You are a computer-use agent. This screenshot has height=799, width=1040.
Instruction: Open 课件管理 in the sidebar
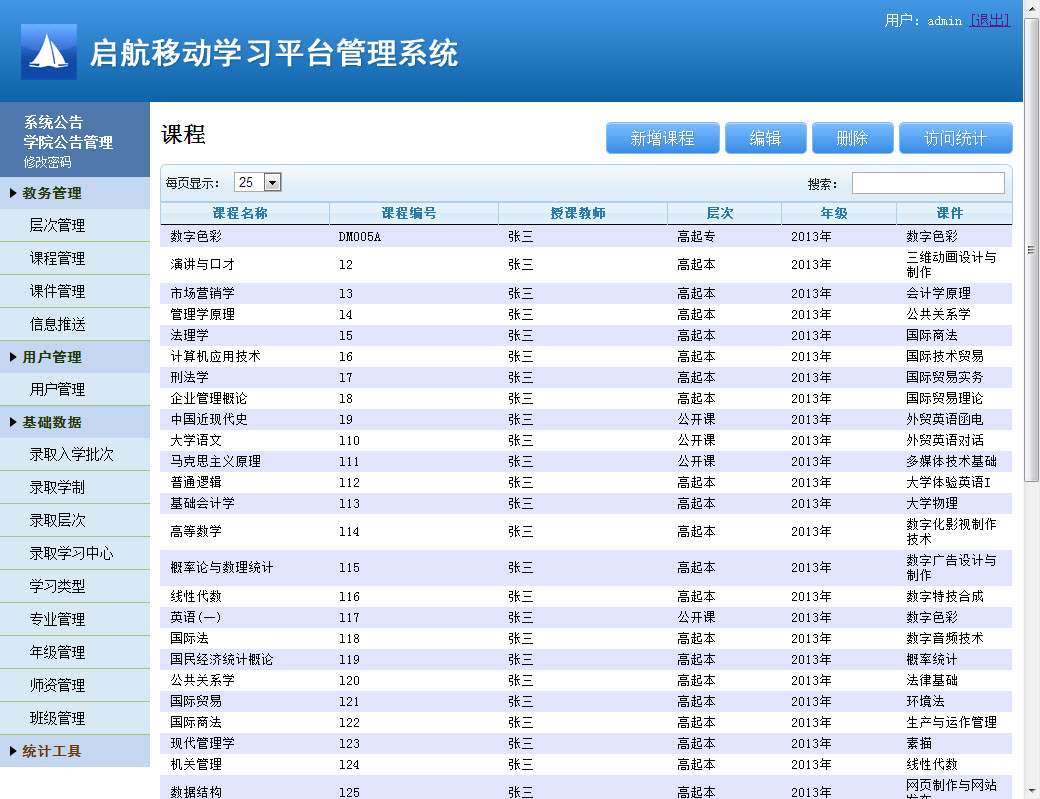click(57, 291)
